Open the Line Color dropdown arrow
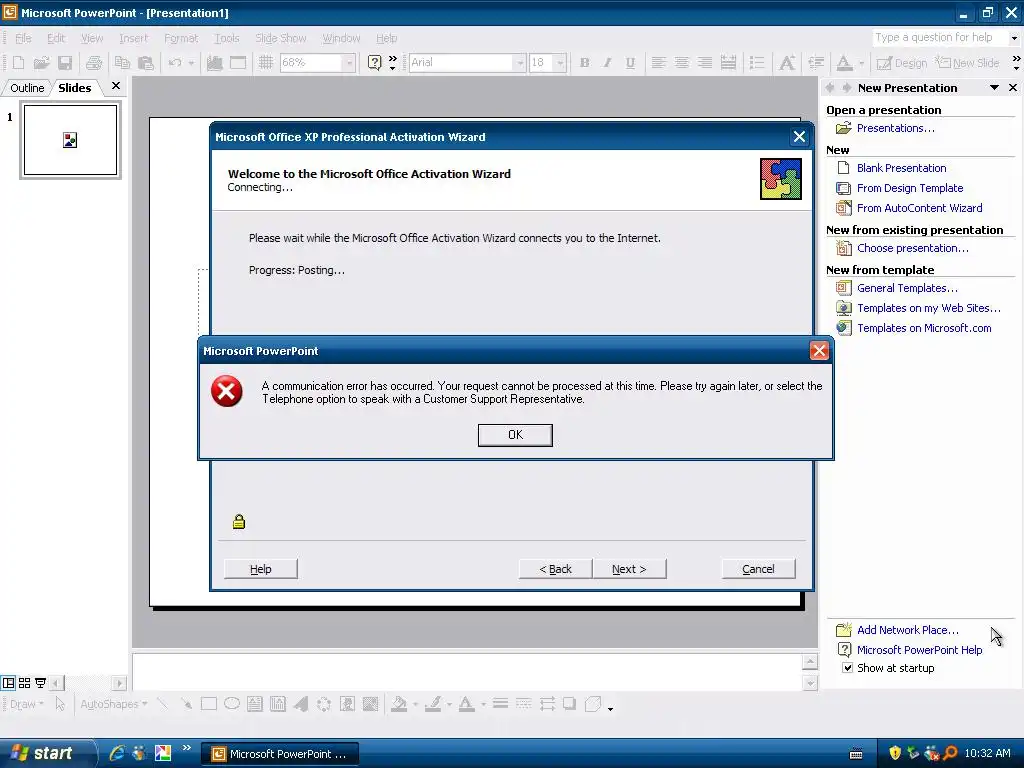 click(449, 704)
